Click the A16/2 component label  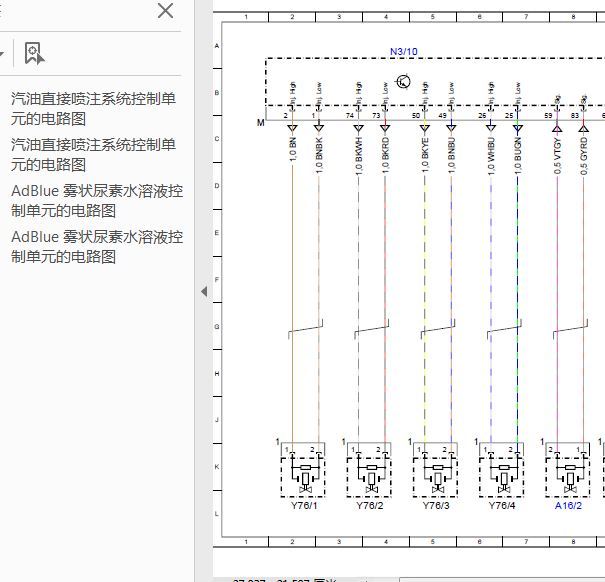[x=568, y=506]
